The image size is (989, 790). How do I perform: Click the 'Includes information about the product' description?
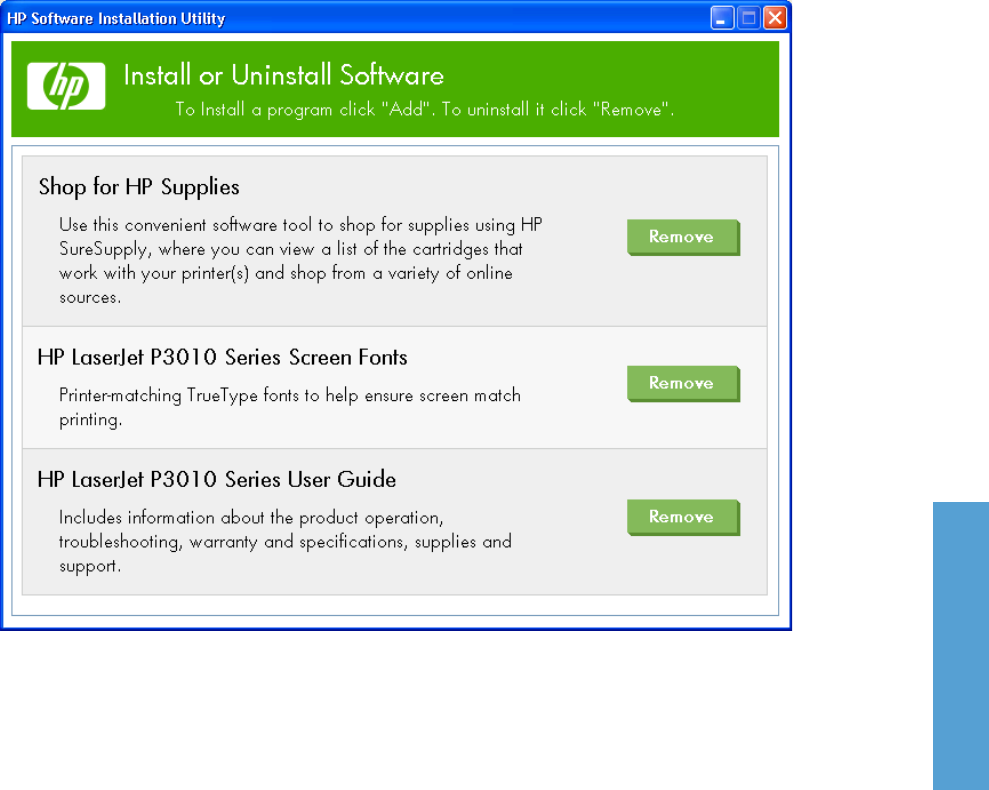(285, 541)
